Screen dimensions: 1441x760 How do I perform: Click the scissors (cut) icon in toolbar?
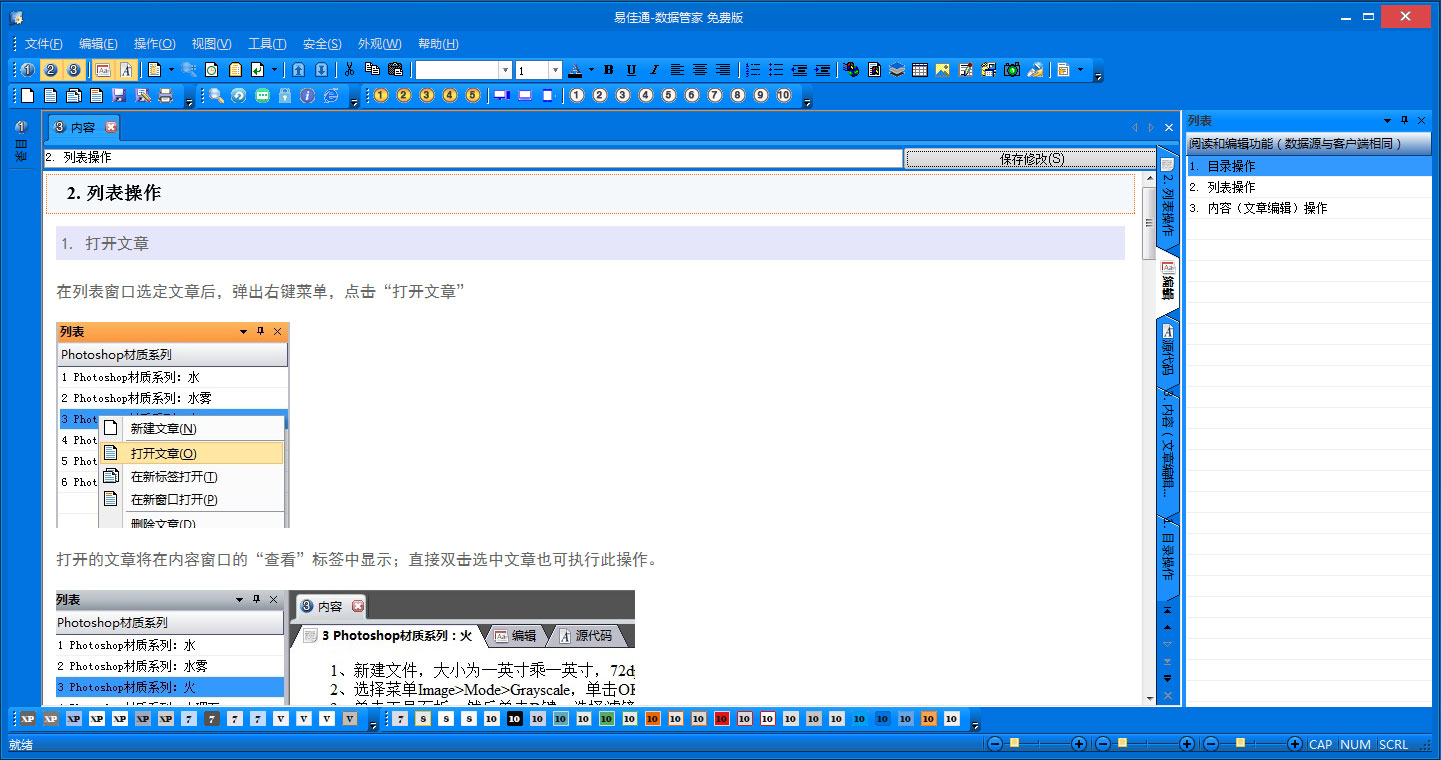(x=350, y=70)
